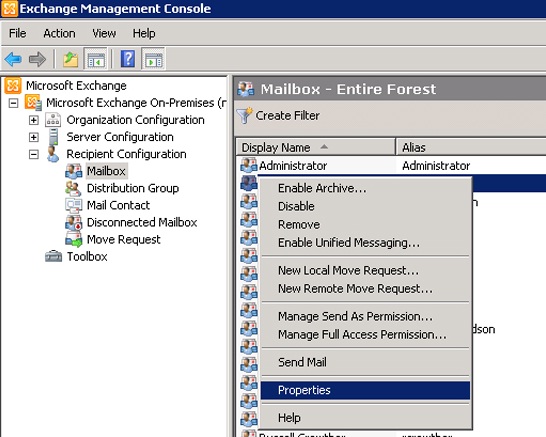Select Organization Configuration tree item

coord(135,120)
